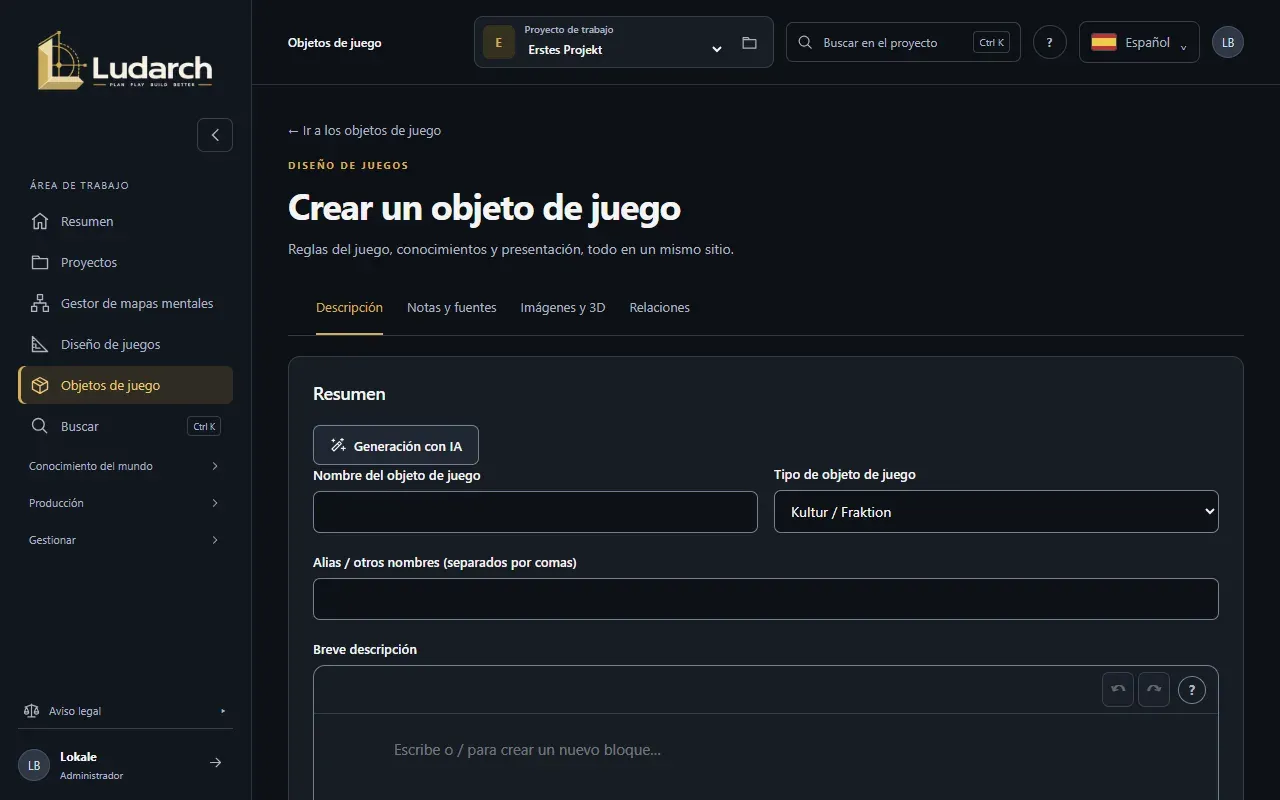Click the Diseño de juegos ruler icon

[40, 344]
